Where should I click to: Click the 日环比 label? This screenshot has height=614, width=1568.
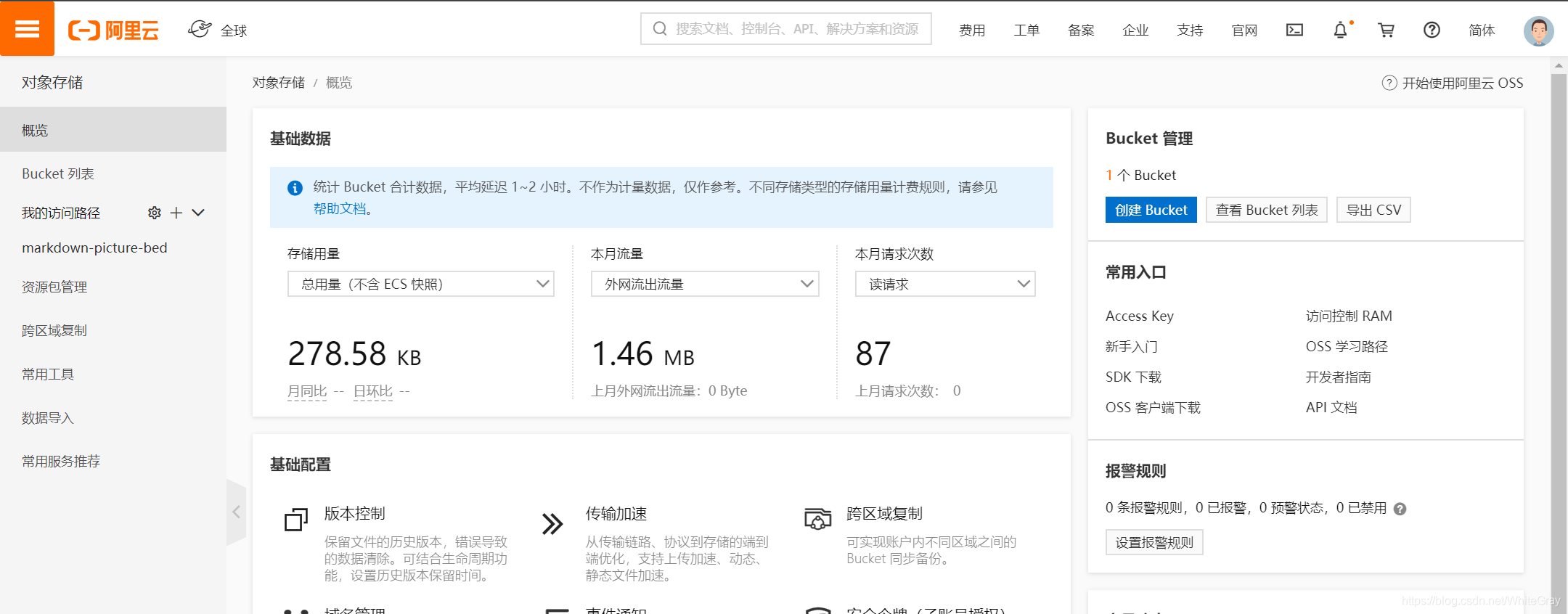373,391
